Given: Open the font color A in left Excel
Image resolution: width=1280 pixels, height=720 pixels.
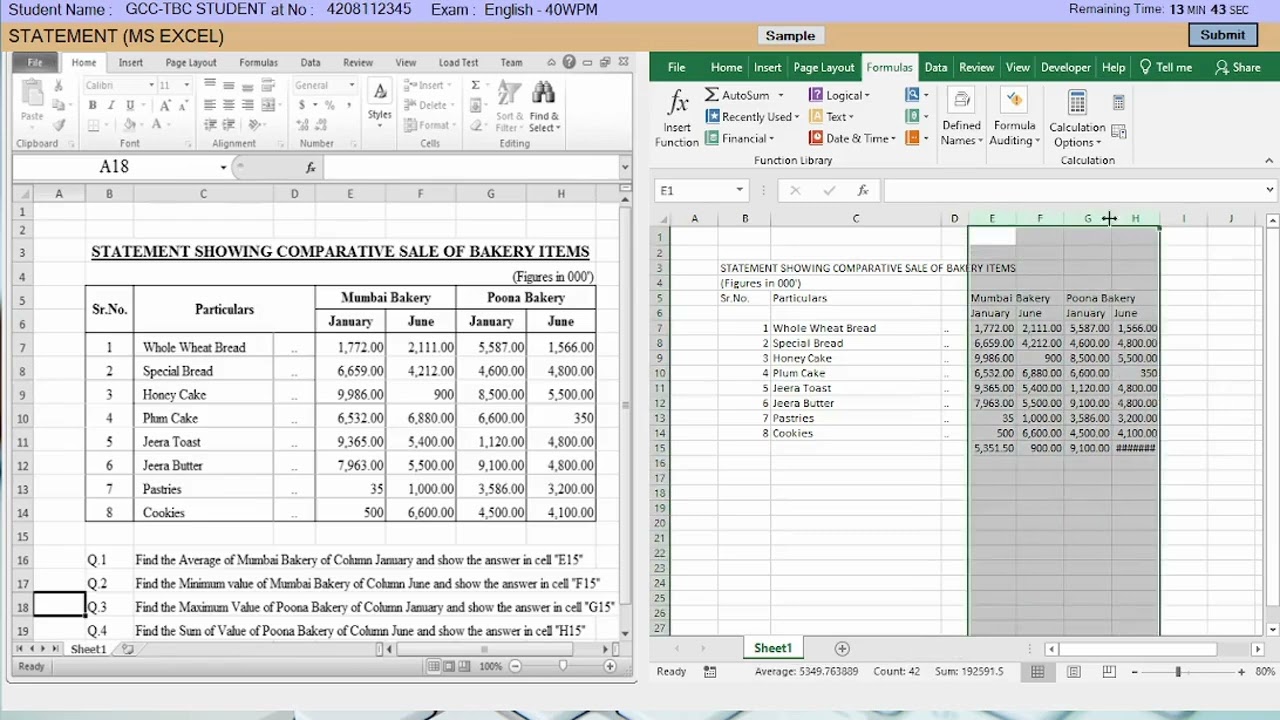Looking at the screenshot, I should pos(157,125).
